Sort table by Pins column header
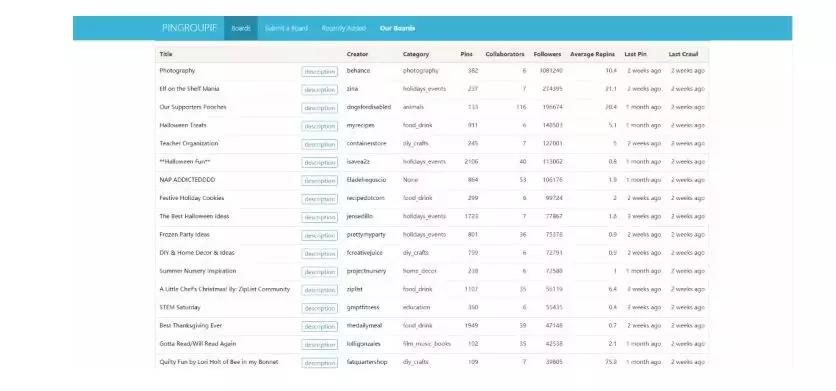Screen dimensions: 836x391 pos(467,54)
